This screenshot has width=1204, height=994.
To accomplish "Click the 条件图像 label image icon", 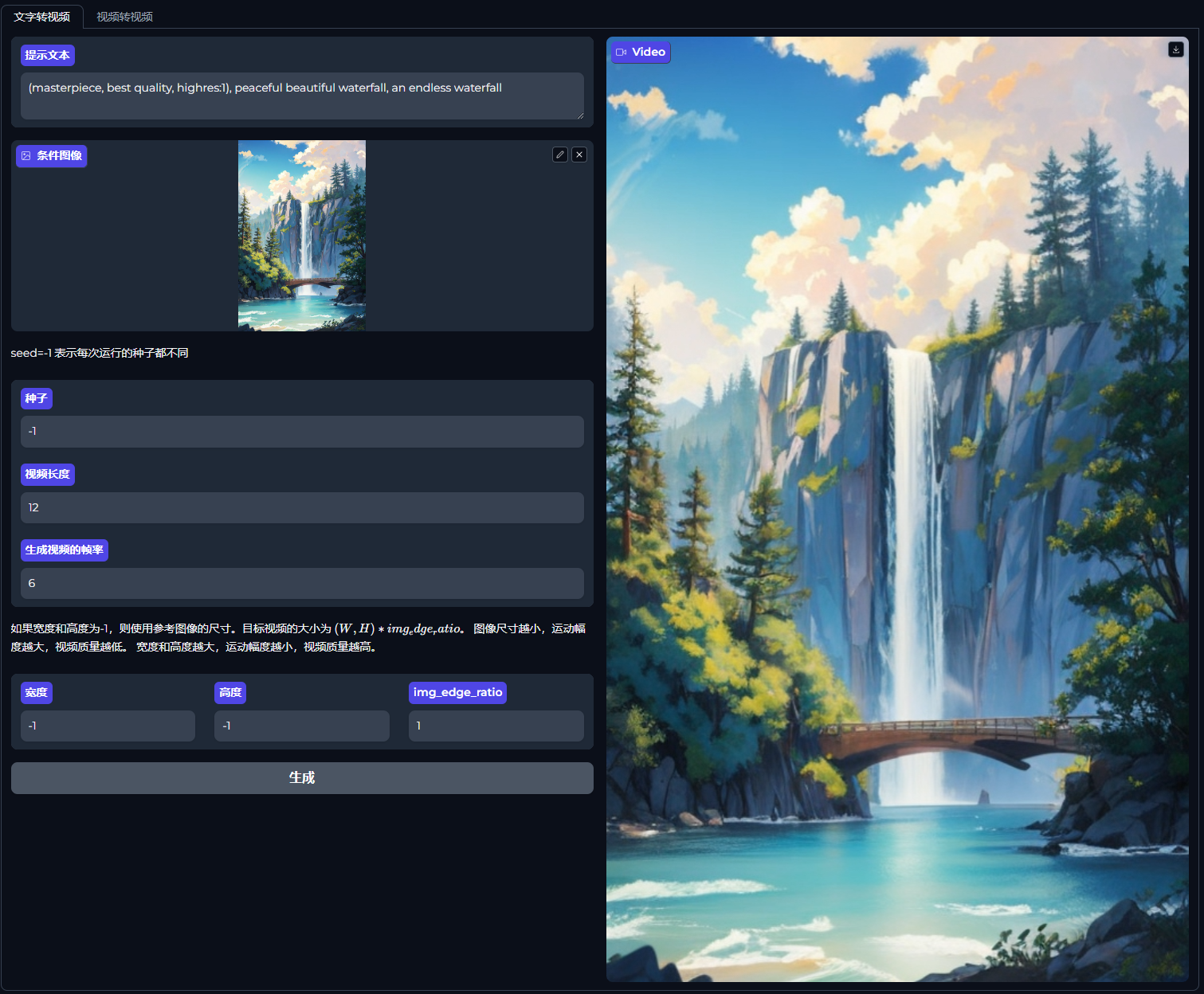I will coord(26,156).
